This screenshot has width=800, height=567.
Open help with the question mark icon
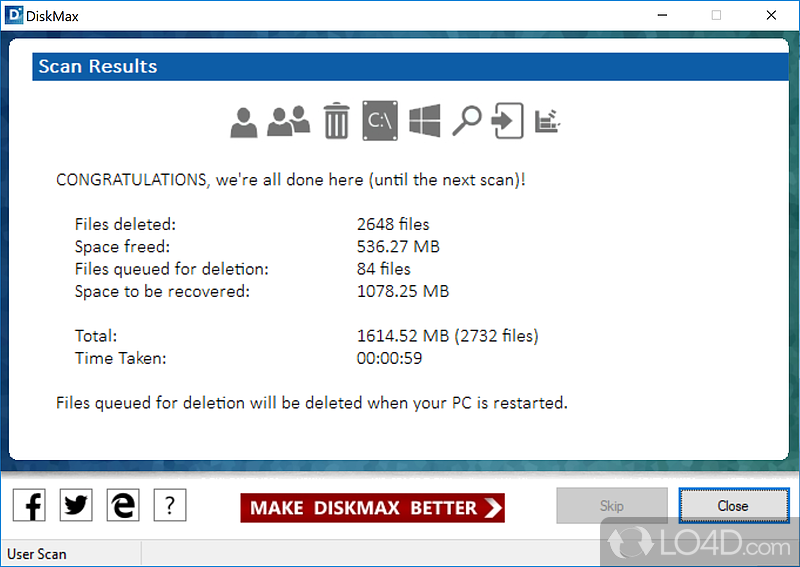[x=170, y=505]
